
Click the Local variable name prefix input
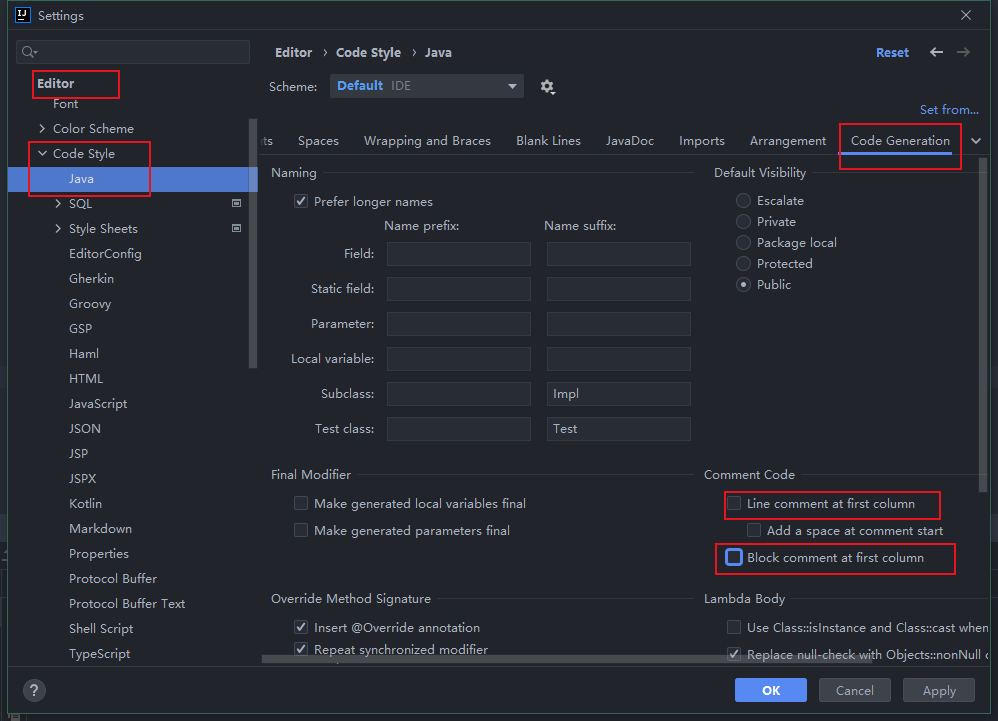[x=458, y=359]
